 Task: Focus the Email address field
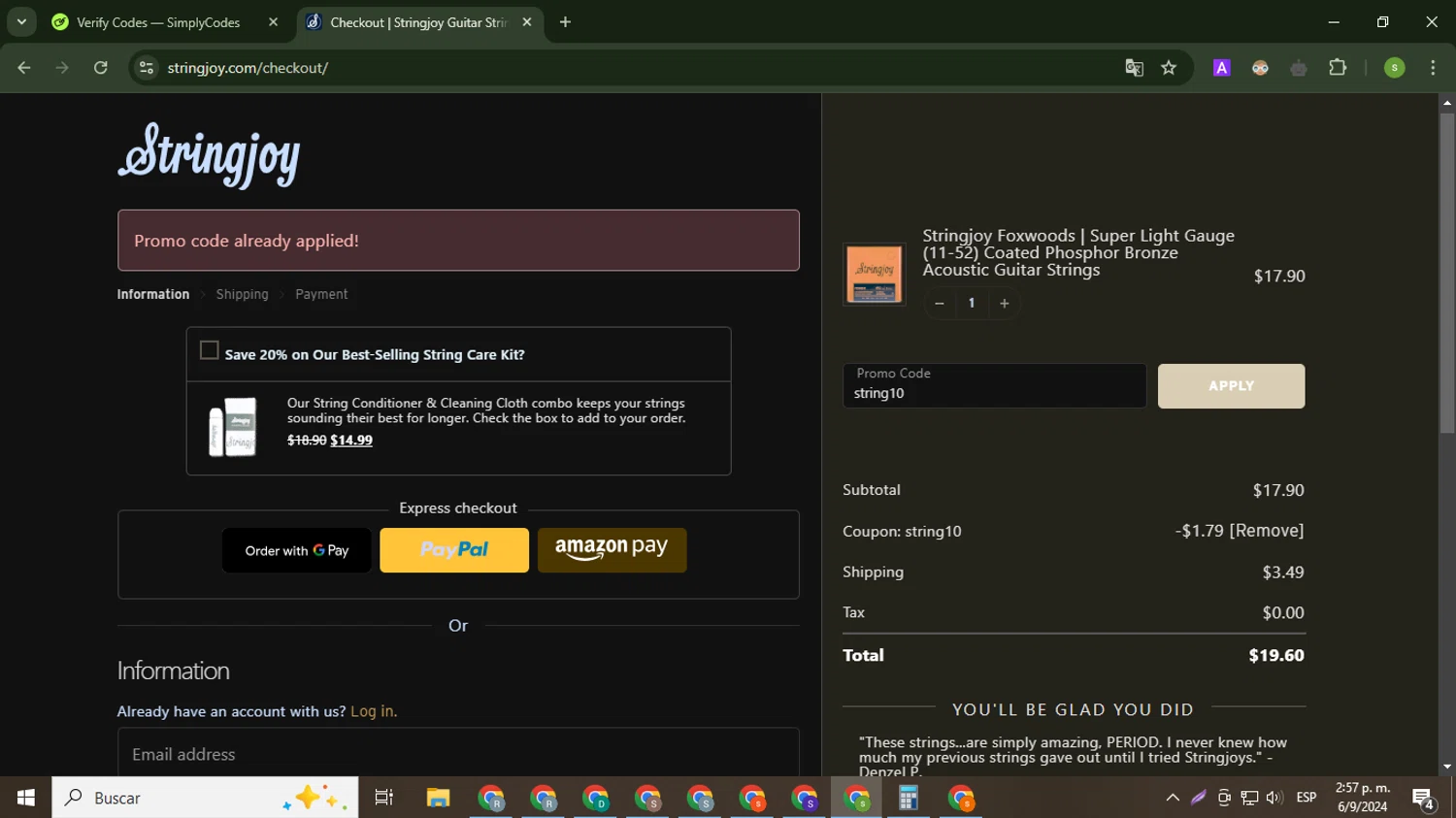click(458, 754)
